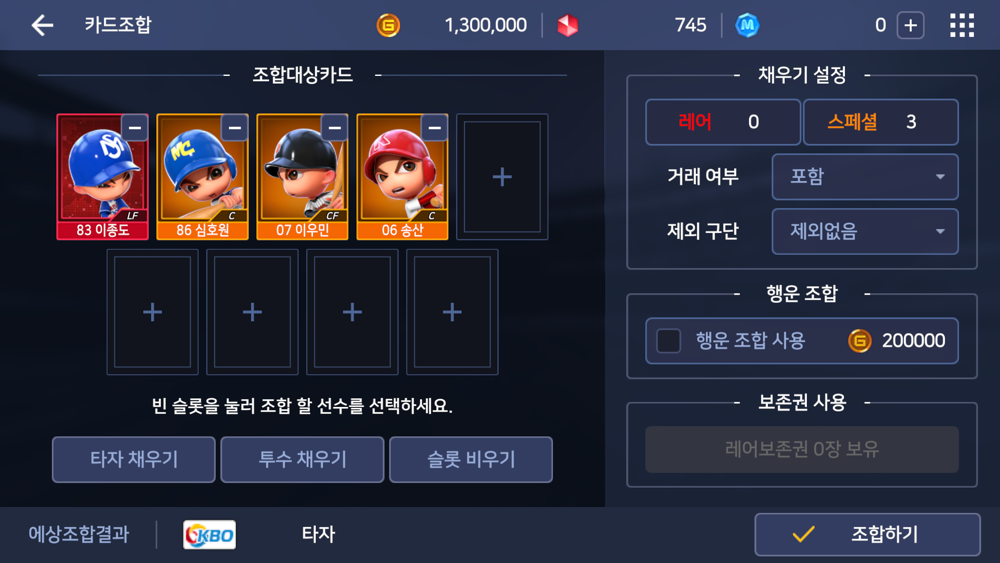Click the 투수 채우기 button
The width and height of the screenshot is (1000, 563).
pyautogui.click(x=302, y=459)
